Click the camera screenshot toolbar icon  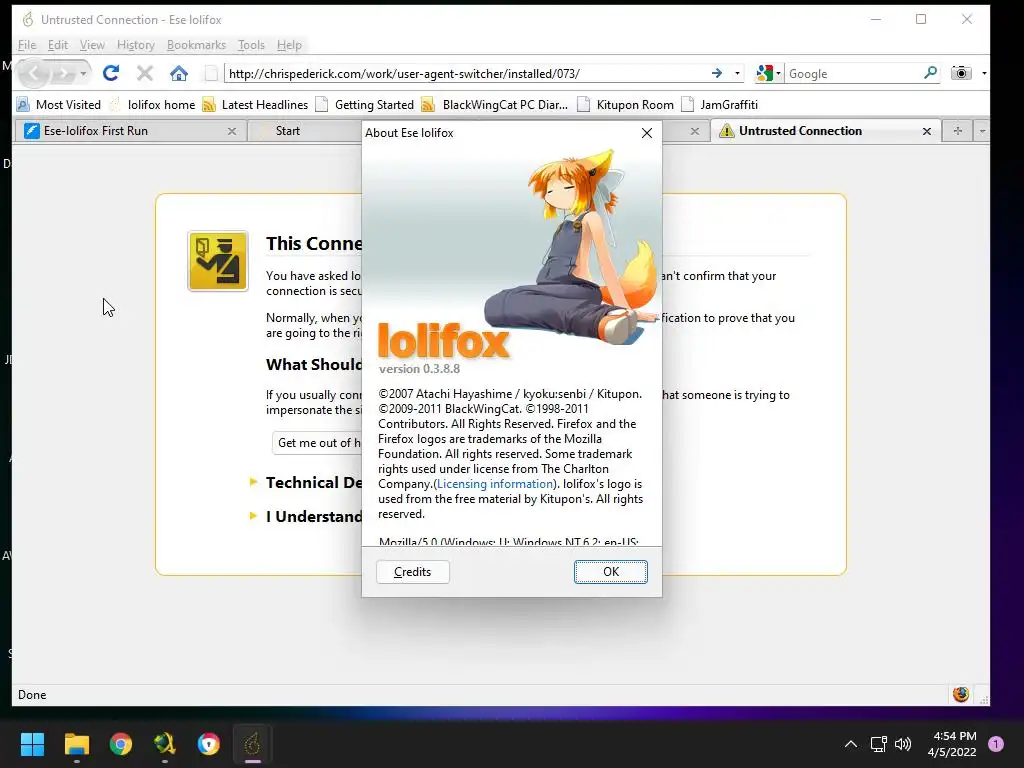(x=961, y=73)
